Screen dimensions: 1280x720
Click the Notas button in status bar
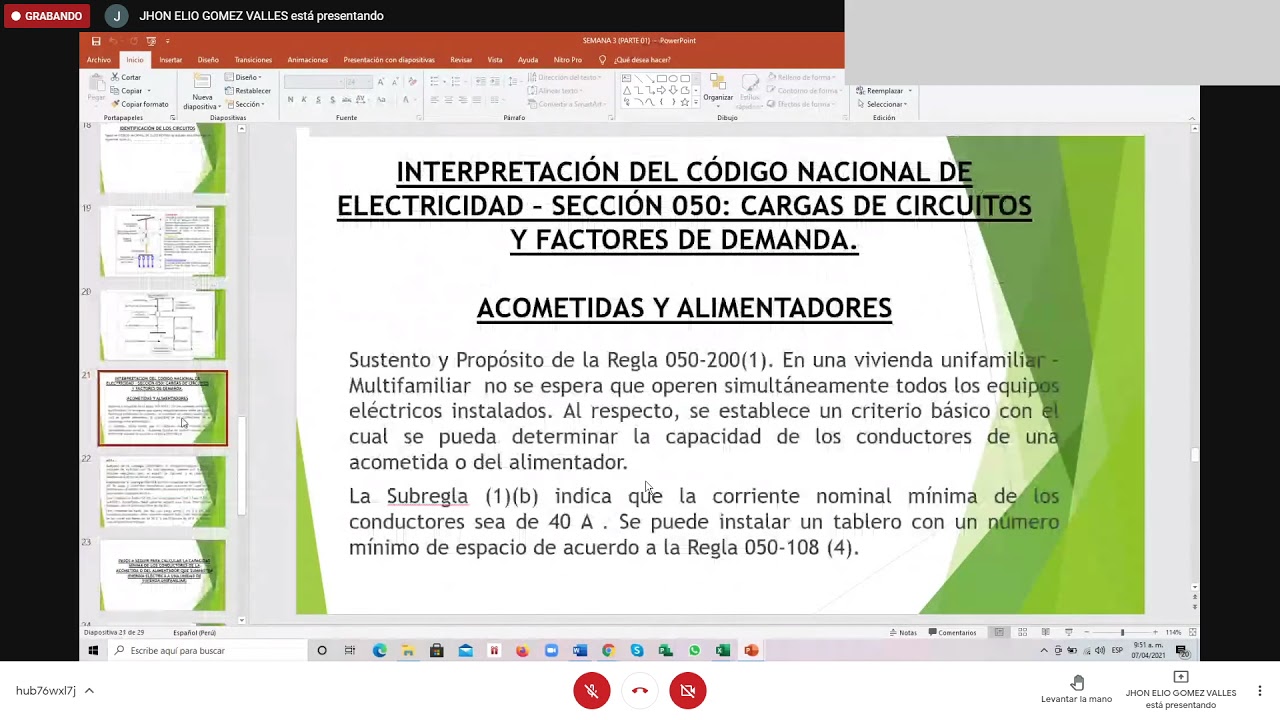(x=903, y=632)
